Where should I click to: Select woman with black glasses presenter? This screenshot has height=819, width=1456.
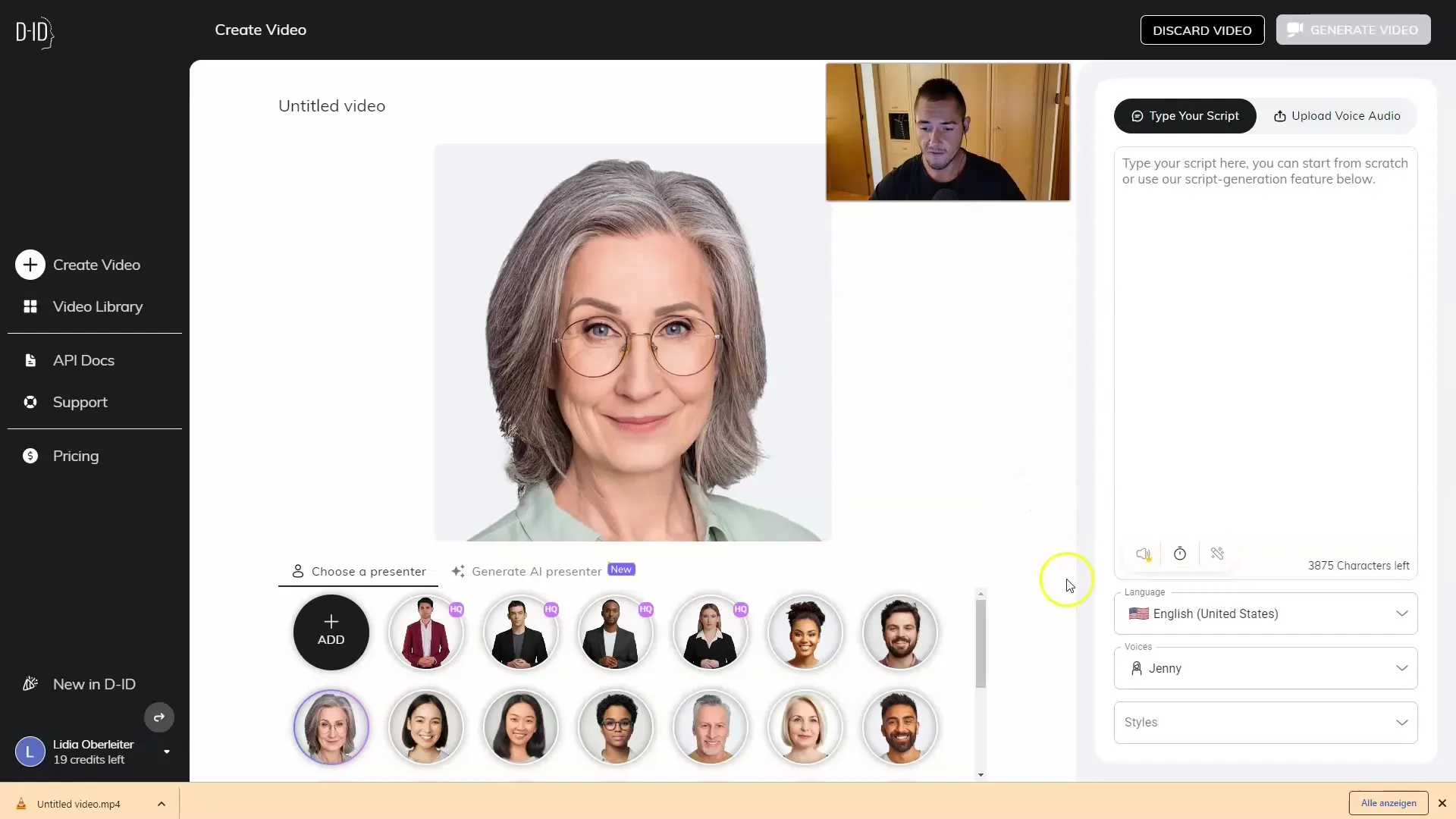616,727
